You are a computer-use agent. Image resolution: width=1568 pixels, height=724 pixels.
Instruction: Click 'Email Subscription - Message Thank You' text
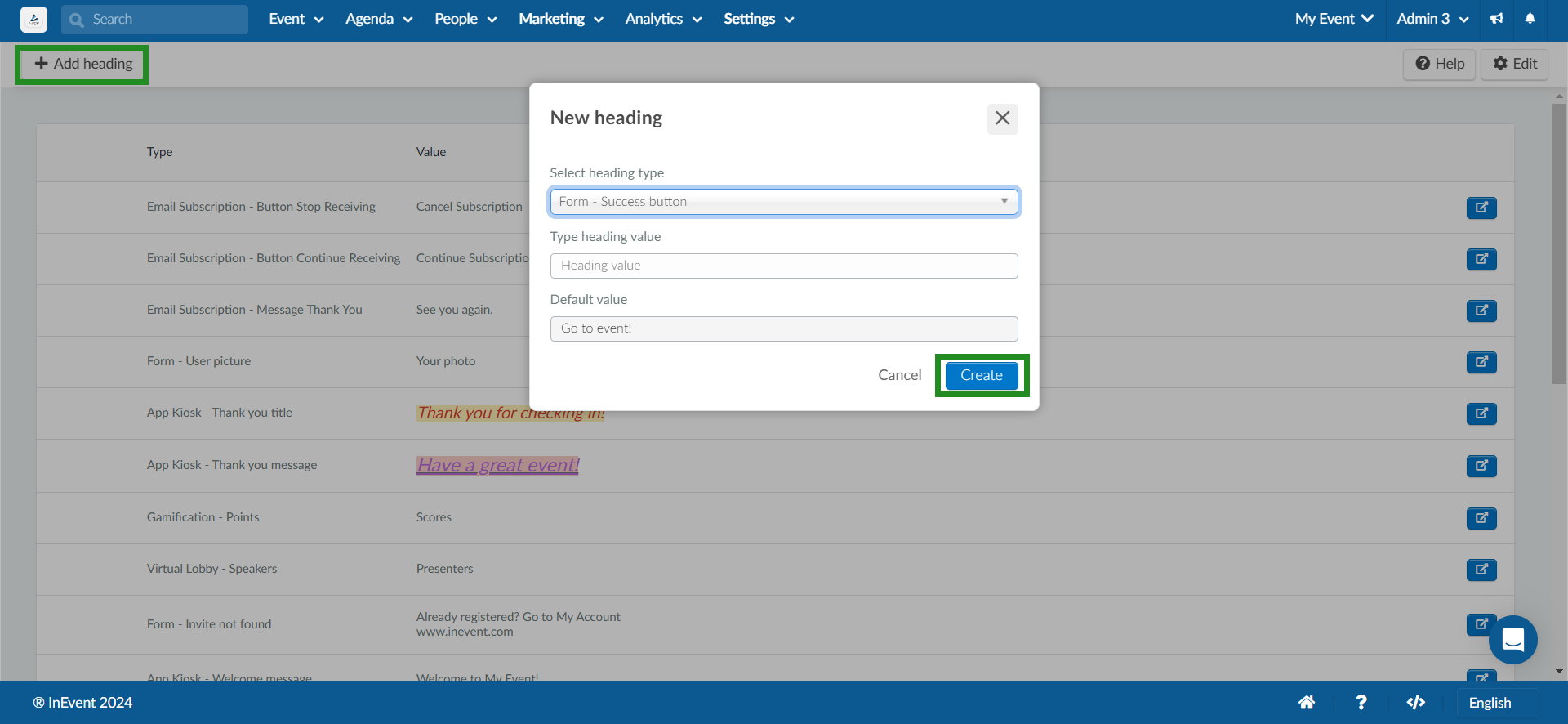point(255,310)
